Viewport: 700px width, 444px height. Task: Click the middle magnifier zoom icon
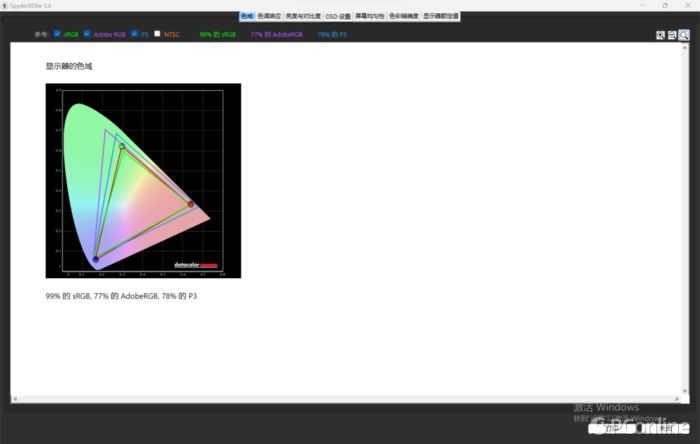pyautogui.click(x=672, y=35)
